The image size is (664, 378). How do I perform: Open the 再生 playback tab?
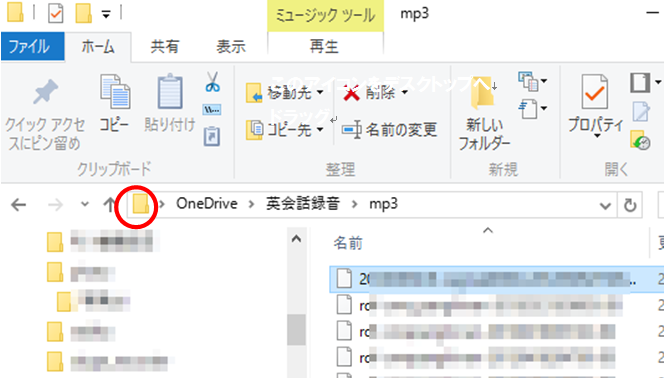point(325,46)
